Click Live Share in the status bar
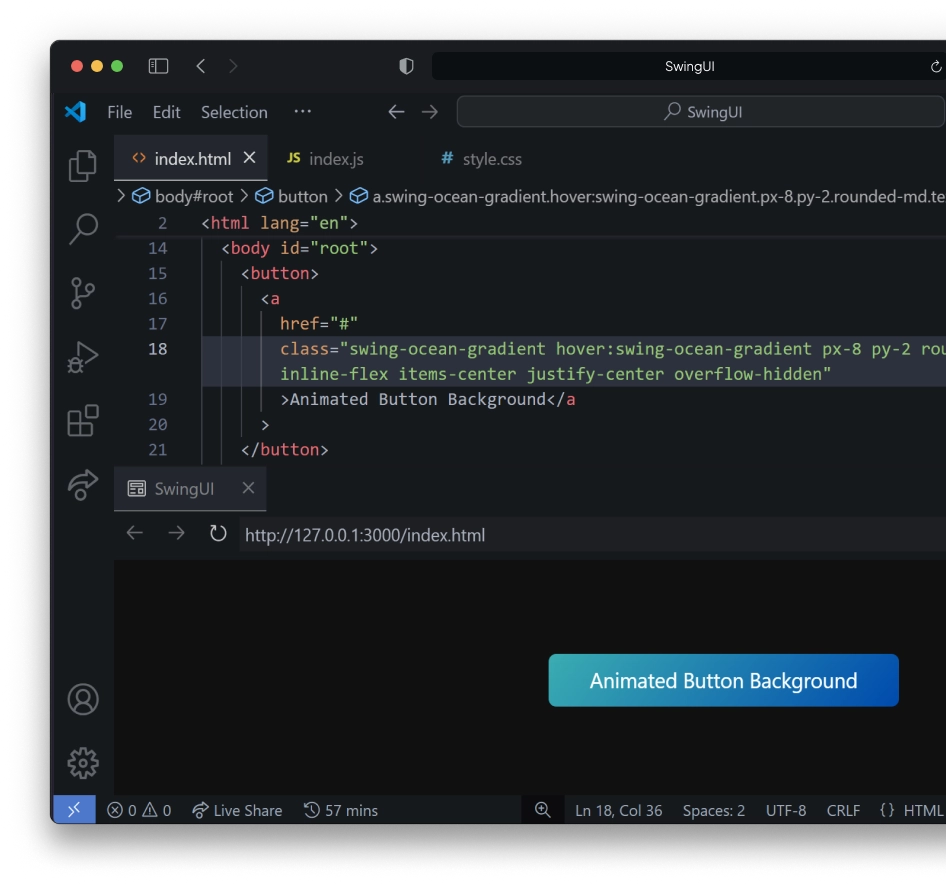The height and width of the screenshot is (884, 946). click(x=237, y=810)
